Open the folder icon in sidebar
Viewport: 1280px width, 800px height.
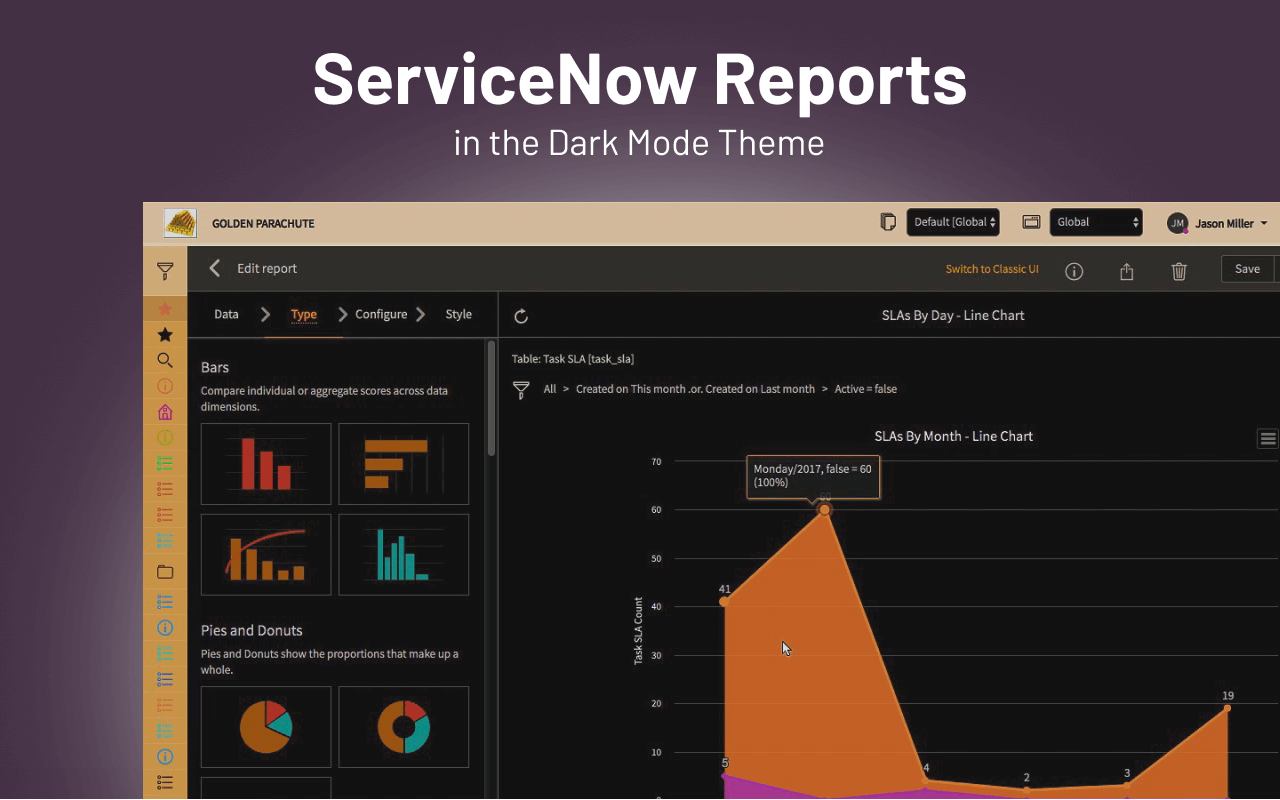(165, 572)
